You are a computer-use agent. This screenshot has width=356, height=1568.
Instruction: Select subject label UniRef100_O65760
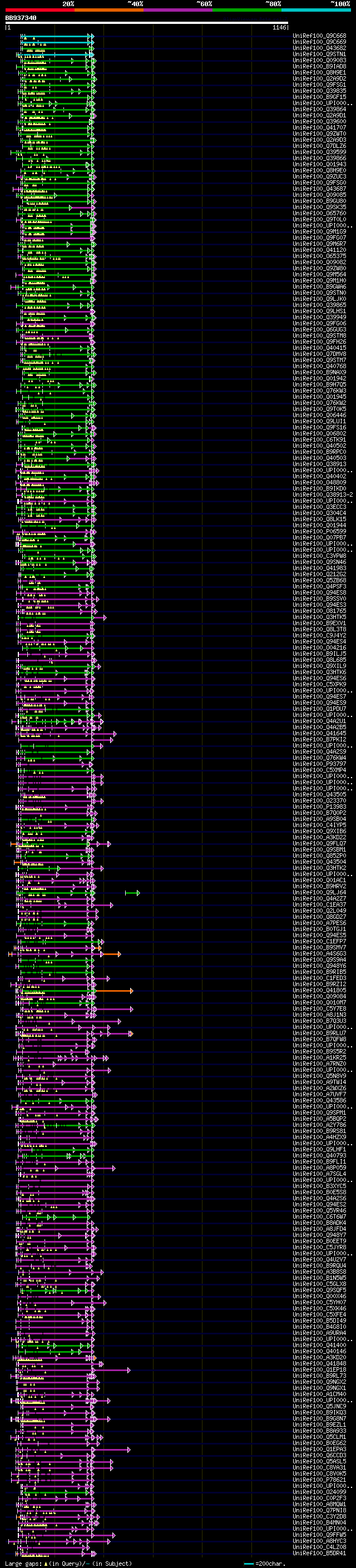coord(319,213)
